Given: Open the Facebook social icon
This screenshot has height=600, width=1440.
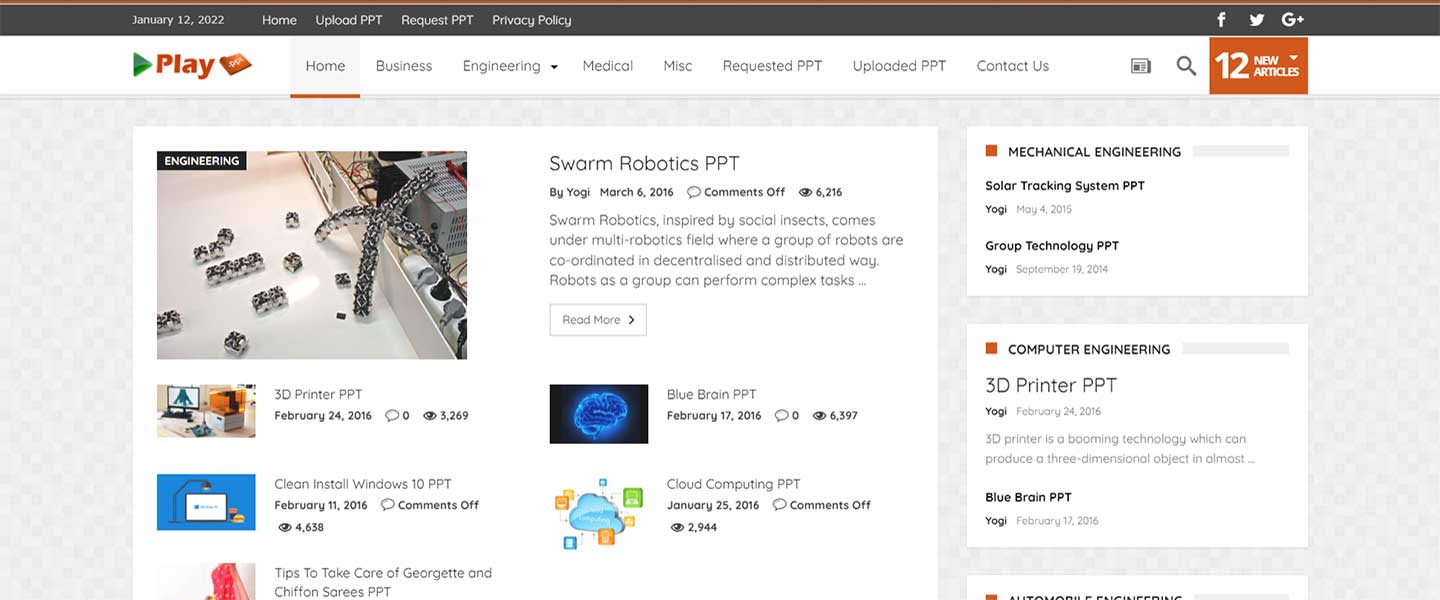Looking at the screenshot, I should (x=1221, y=20).
